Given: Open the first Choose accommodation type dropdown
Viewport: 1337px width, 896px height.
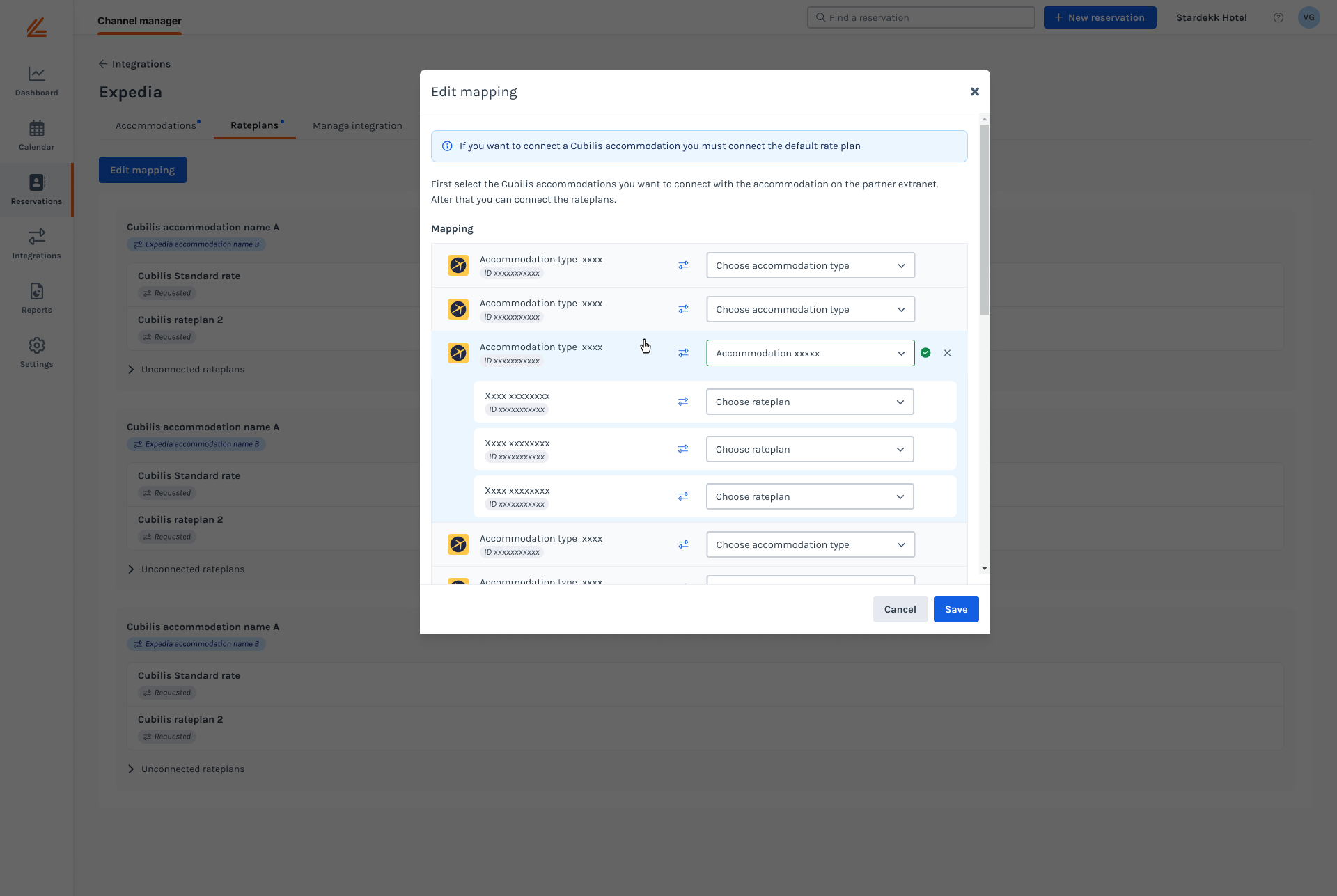Looking at the screenshot, I should (810, 265).
